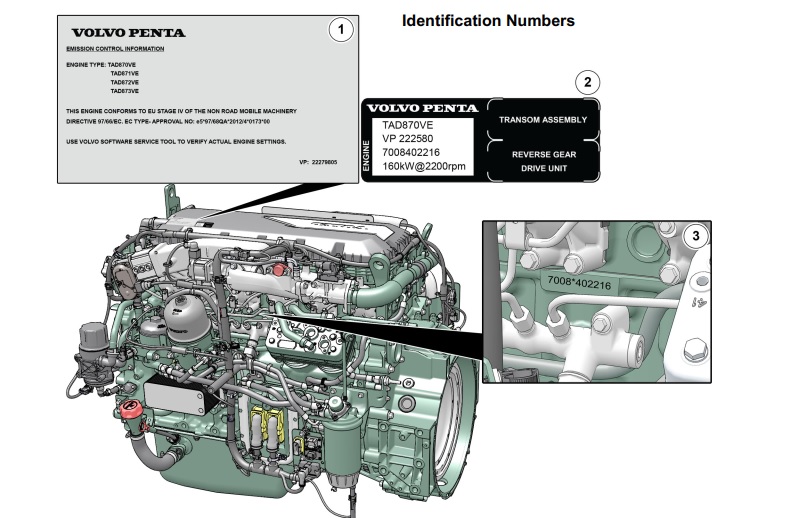The width and height of the screenshot is (786, 518).
Task: Select the TRANSOM ASSEMBLY box
Action: tap(543, 119)
